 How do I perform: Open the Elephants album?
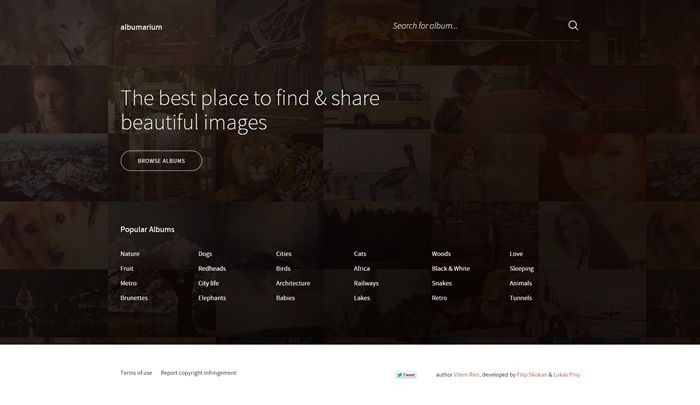click(212, 298)
